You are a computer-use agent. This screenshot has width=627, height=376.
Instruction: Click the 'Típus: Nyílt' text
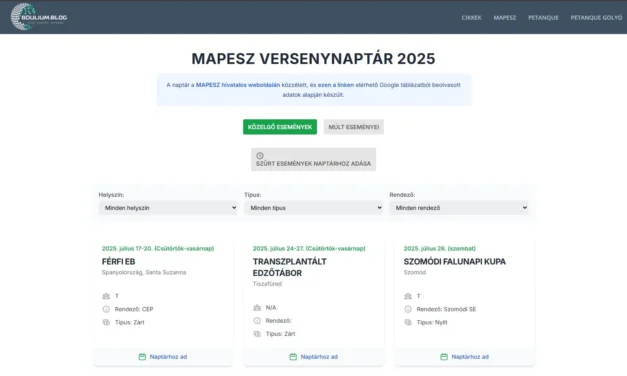coord(432,322)
